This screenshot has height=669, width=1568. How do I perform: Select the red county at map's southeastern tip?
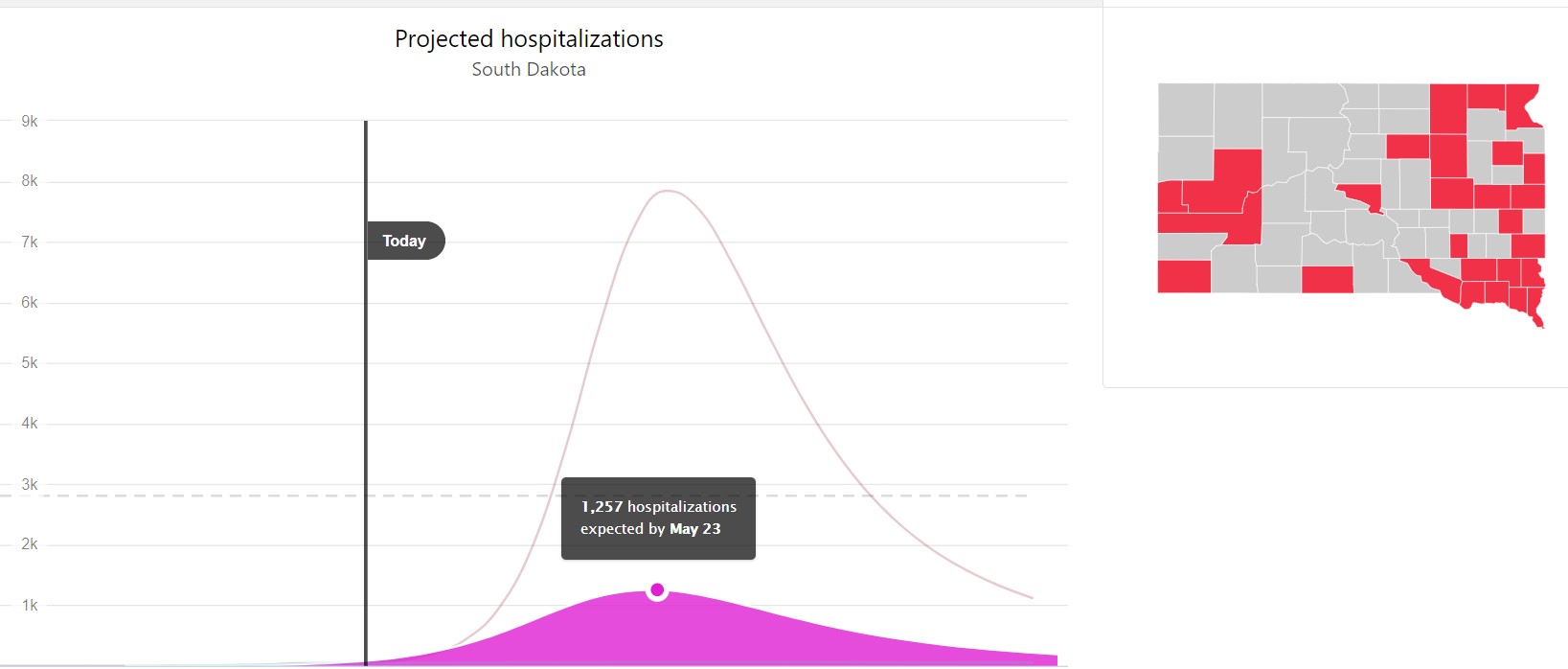click(1536, 309)
